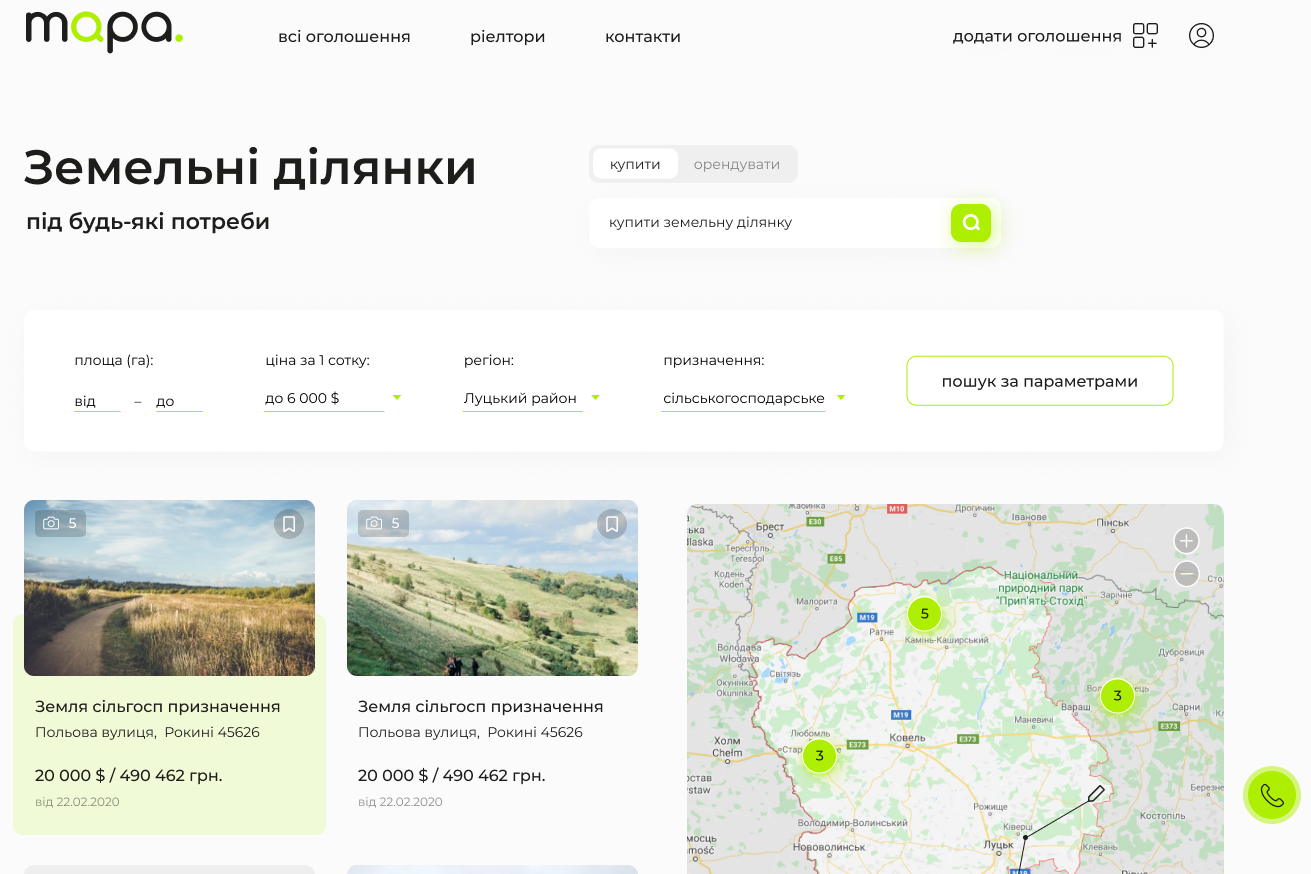Image resolution: width=1311 pixels, height=874 pixels.
Task: Select the "купити" toggle option
Action: pos(635,164)
